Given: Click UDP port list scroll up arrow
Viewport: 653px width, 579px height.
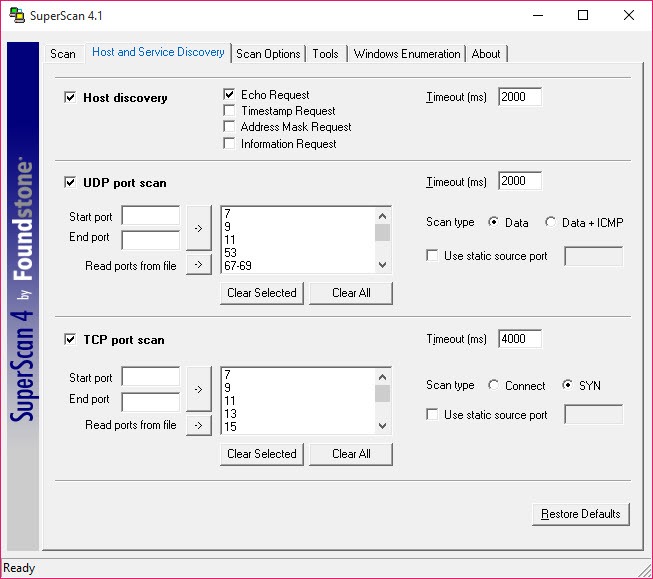Looking at the screenshot, I should click(382, 216).
